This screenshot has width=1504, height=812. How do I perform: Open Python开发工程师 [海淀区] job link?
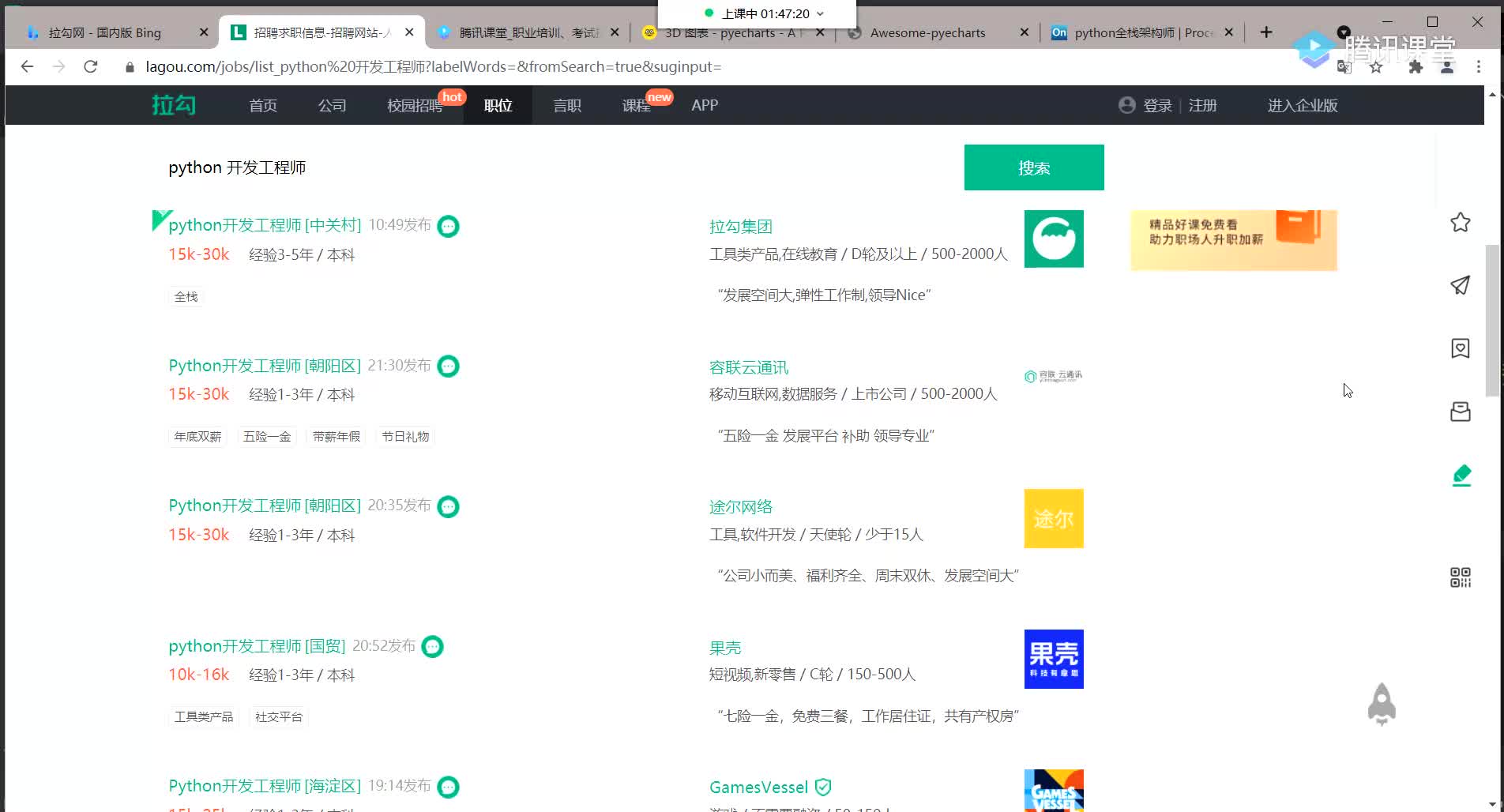(x=265, y=786)
